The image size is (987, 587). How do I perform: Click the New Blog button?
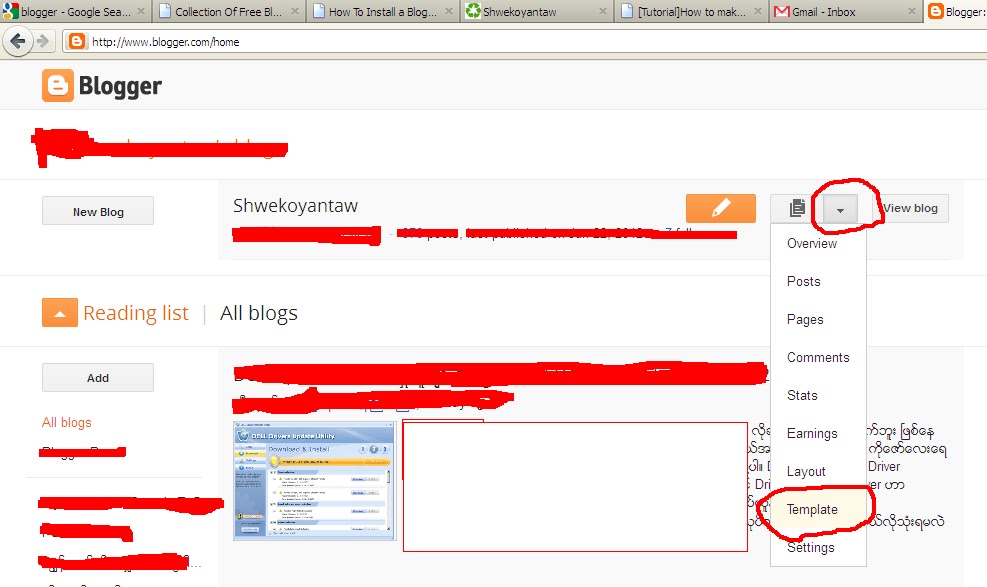click(x=98, y=211)
